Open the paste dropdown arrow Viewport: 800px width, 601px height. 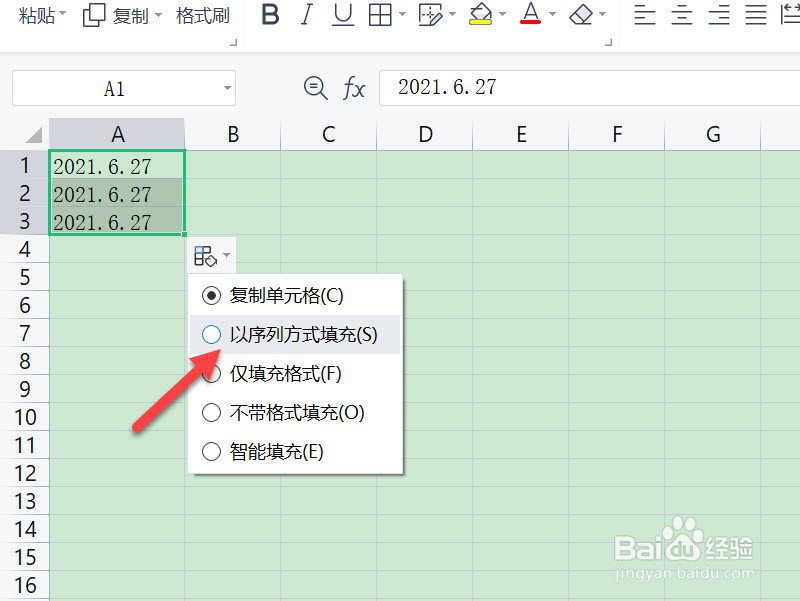(62, 13)
